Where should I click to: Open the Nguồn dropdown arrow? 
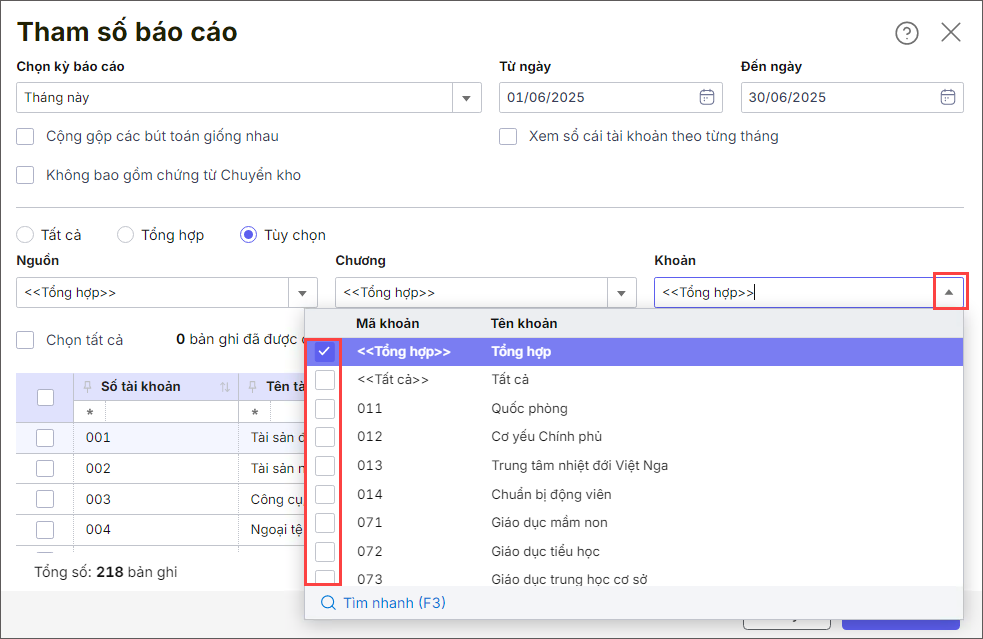pyautogui.click(x=303, y=293)
